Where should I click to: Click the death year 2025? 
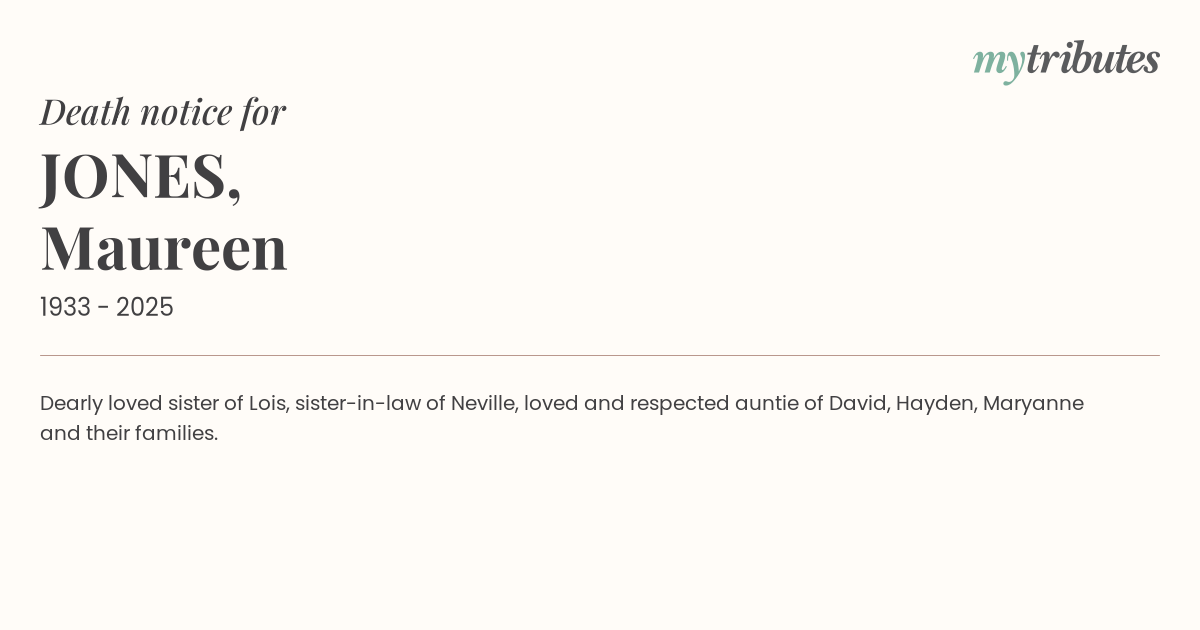[145, 307]
